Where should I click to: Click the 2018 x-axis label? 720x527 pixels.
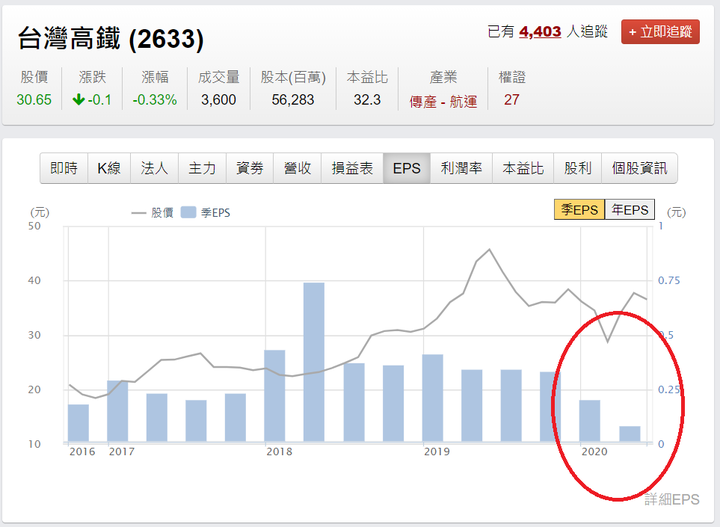(x=279, y=452)
